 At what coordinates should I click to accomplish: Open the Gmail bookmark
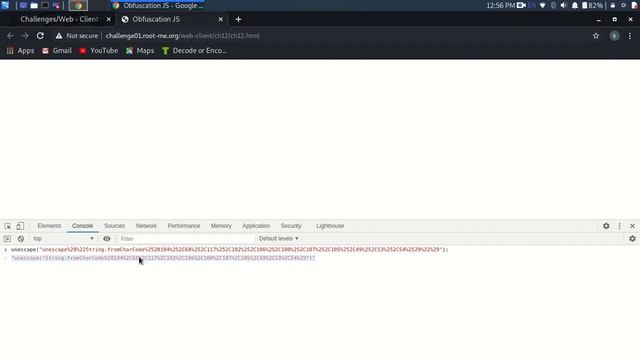coord(57,51)
